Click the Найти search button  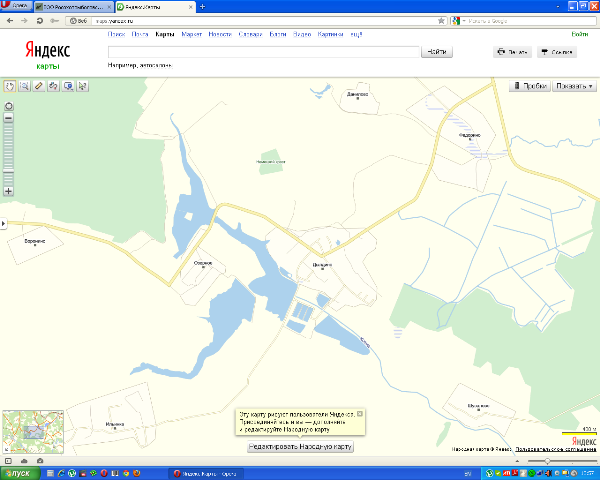(x=437, y=52)
